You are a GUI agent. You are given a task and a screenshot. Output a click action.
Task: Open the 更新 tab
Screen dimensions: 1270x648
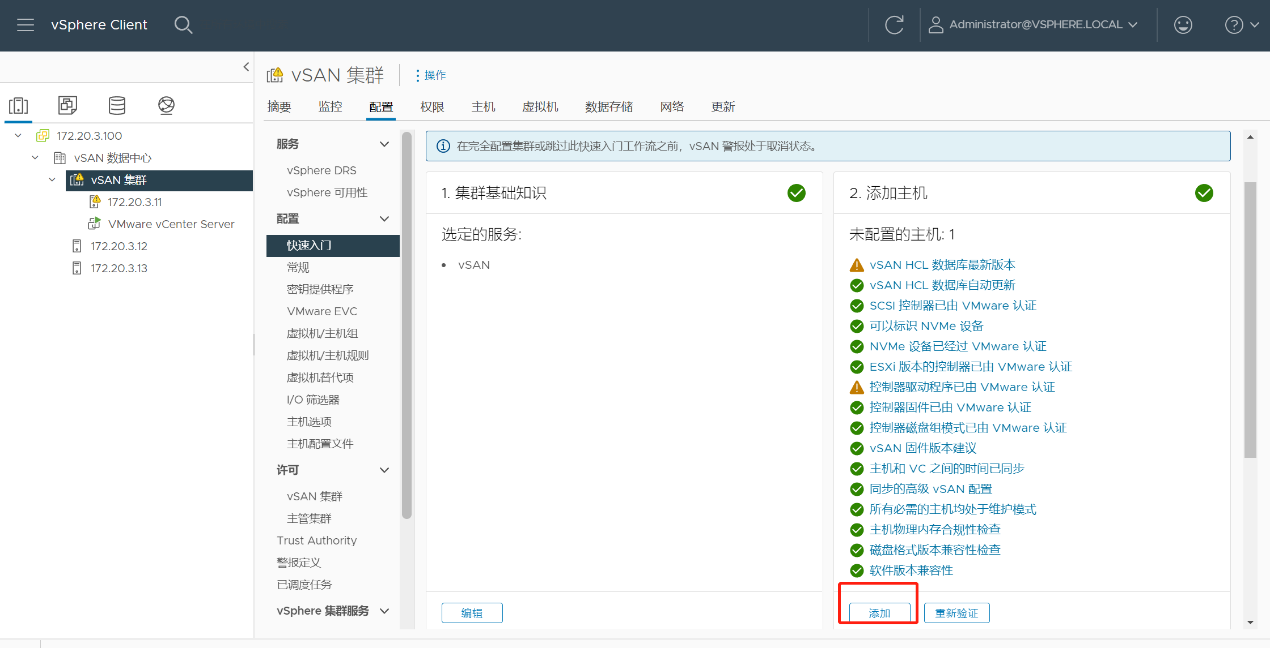(x=723, y=107)
